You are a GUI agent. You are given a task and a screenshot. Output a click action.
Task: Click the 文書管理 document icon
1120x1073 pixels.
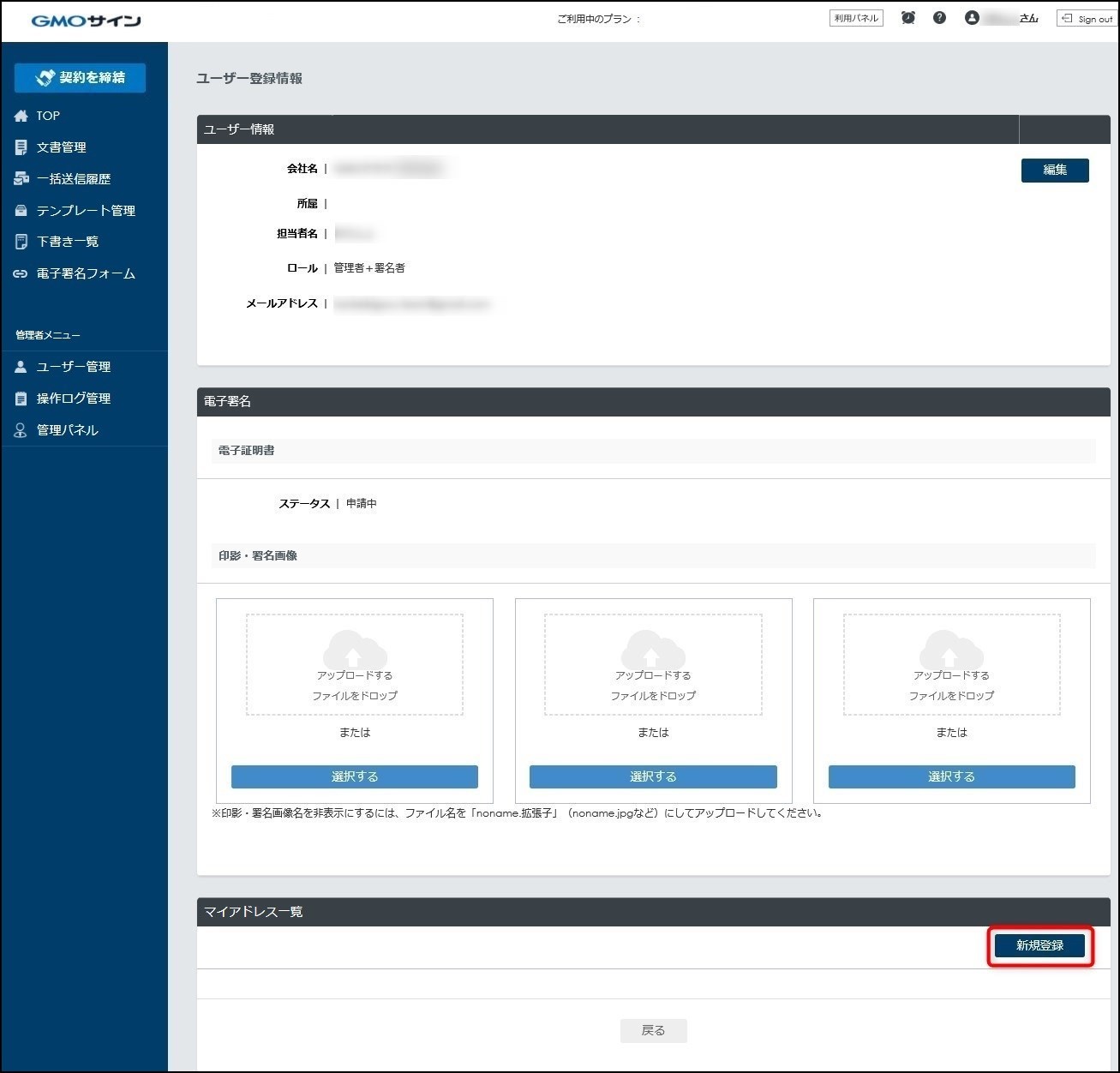[x=21, y=147]
